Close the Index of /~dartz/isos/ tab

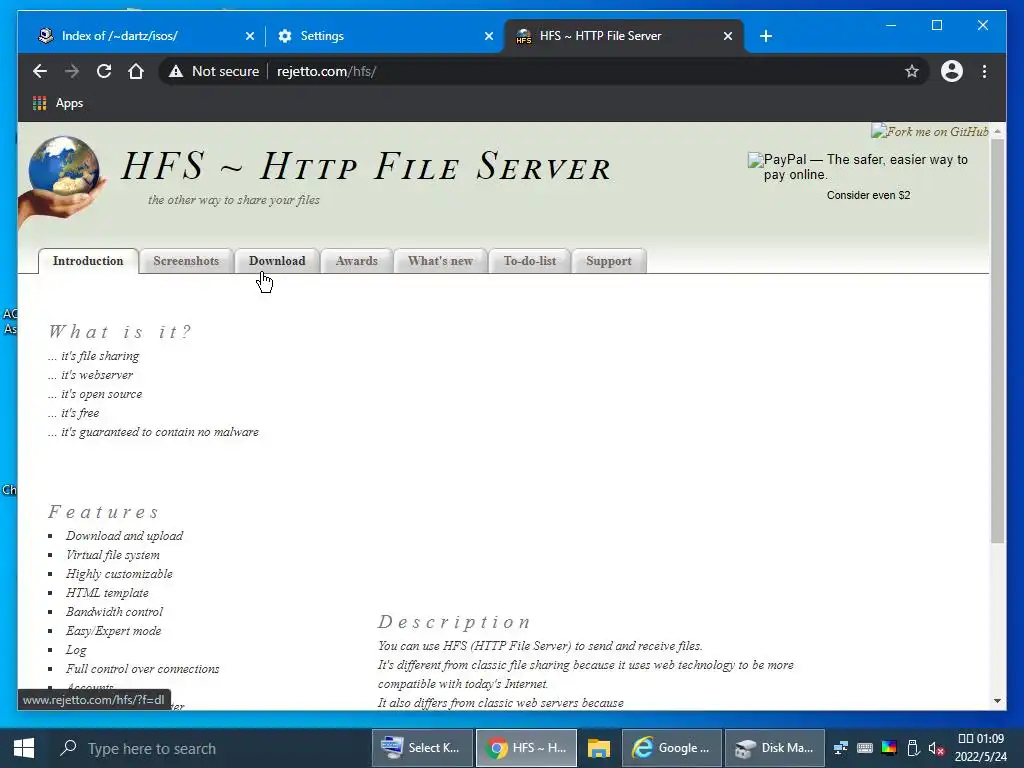click(249, 36)
